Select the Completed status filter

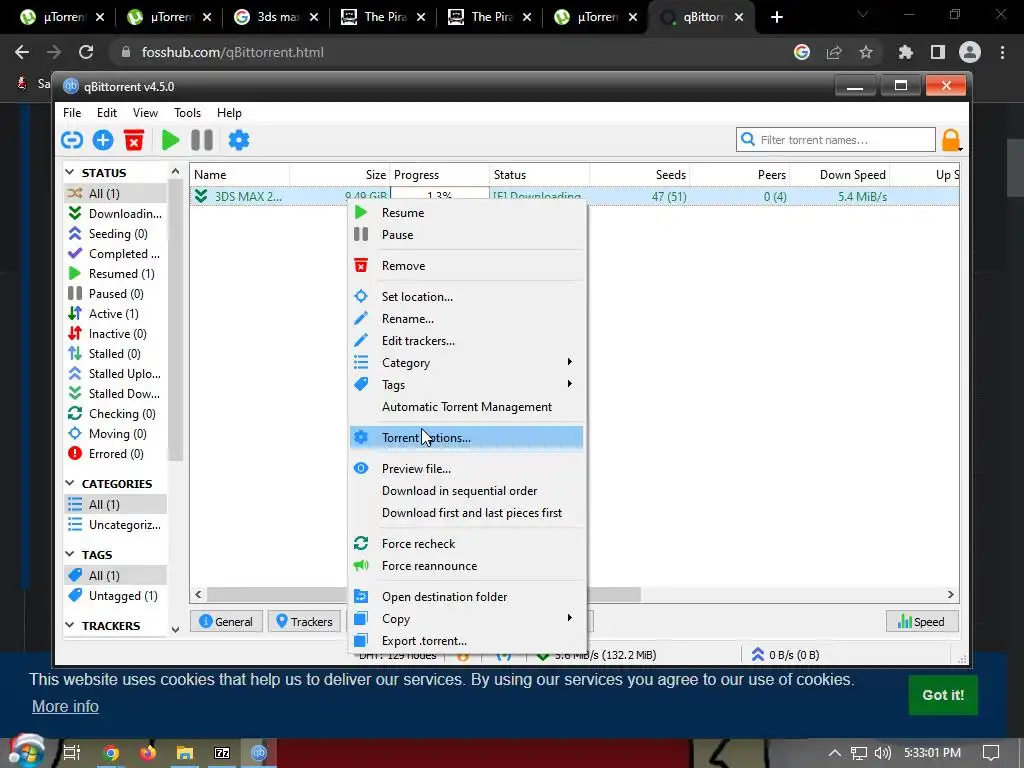(x=116, y=253)
